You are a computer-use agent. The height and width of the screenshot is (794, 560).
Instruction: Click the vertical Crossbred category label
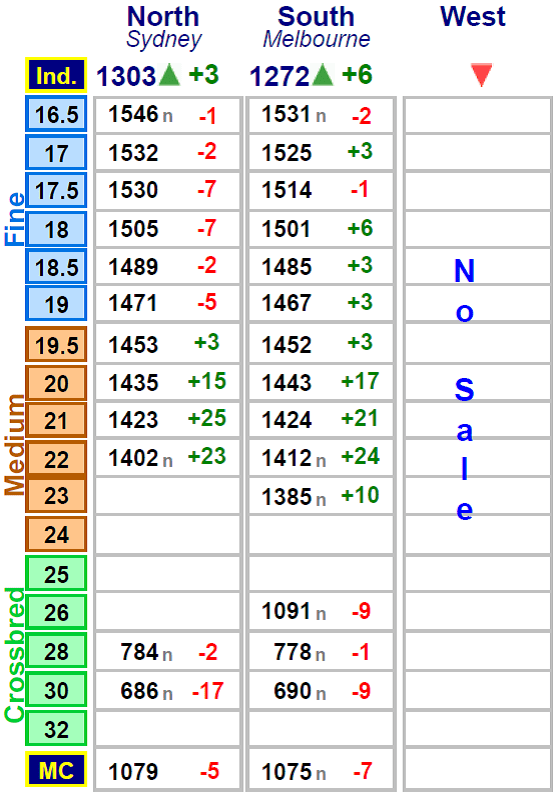pyautogui.click(x=14, y=654)
